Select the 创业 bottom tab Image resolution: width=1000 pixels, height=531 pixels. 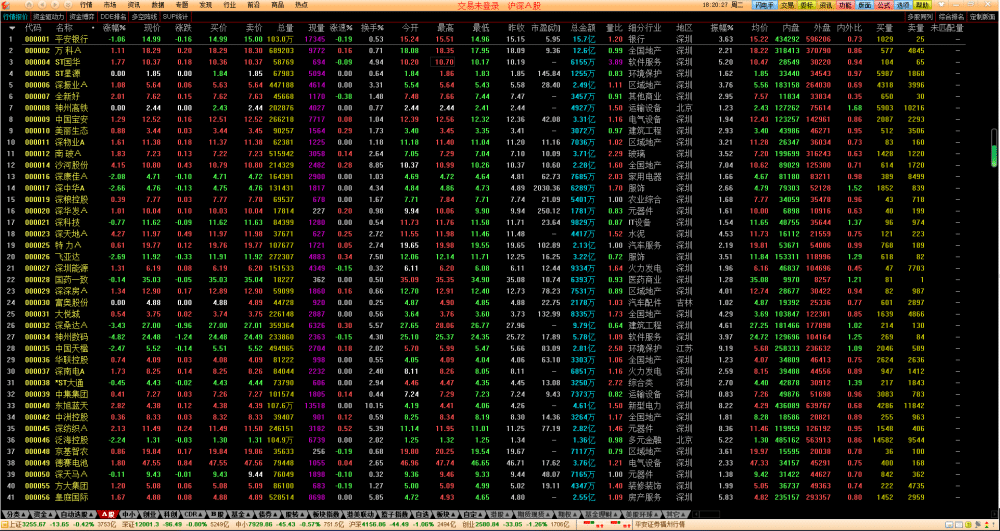click(149, 514)
